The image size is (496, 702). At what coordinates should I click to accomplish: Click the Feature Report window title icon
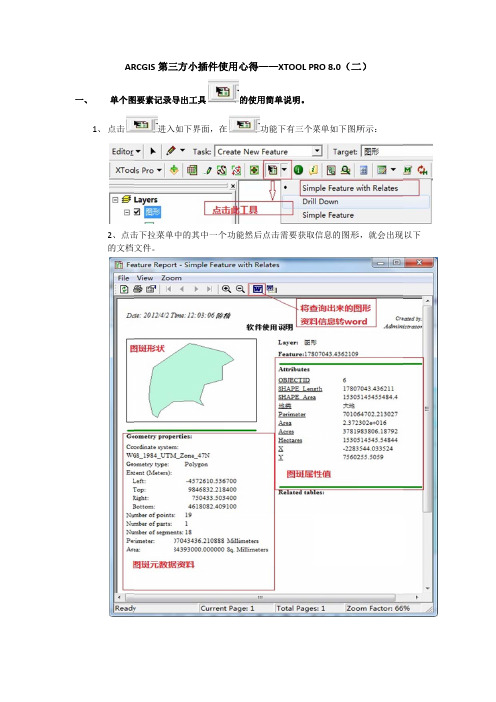tap(119, 265)
